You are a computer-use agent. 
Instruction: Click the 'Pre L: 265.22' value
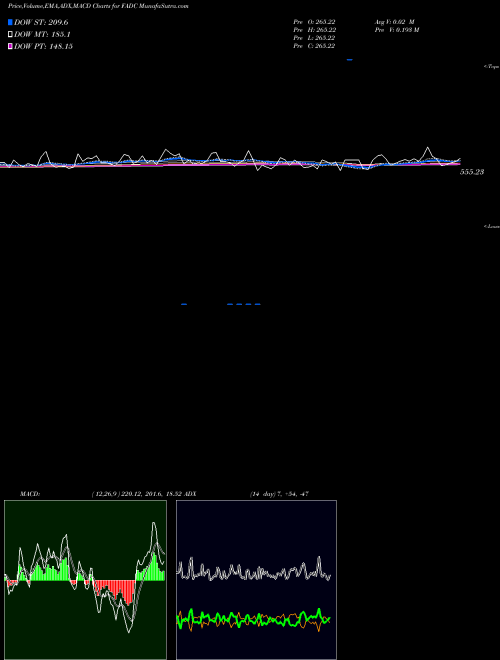(x=314, y=38)
